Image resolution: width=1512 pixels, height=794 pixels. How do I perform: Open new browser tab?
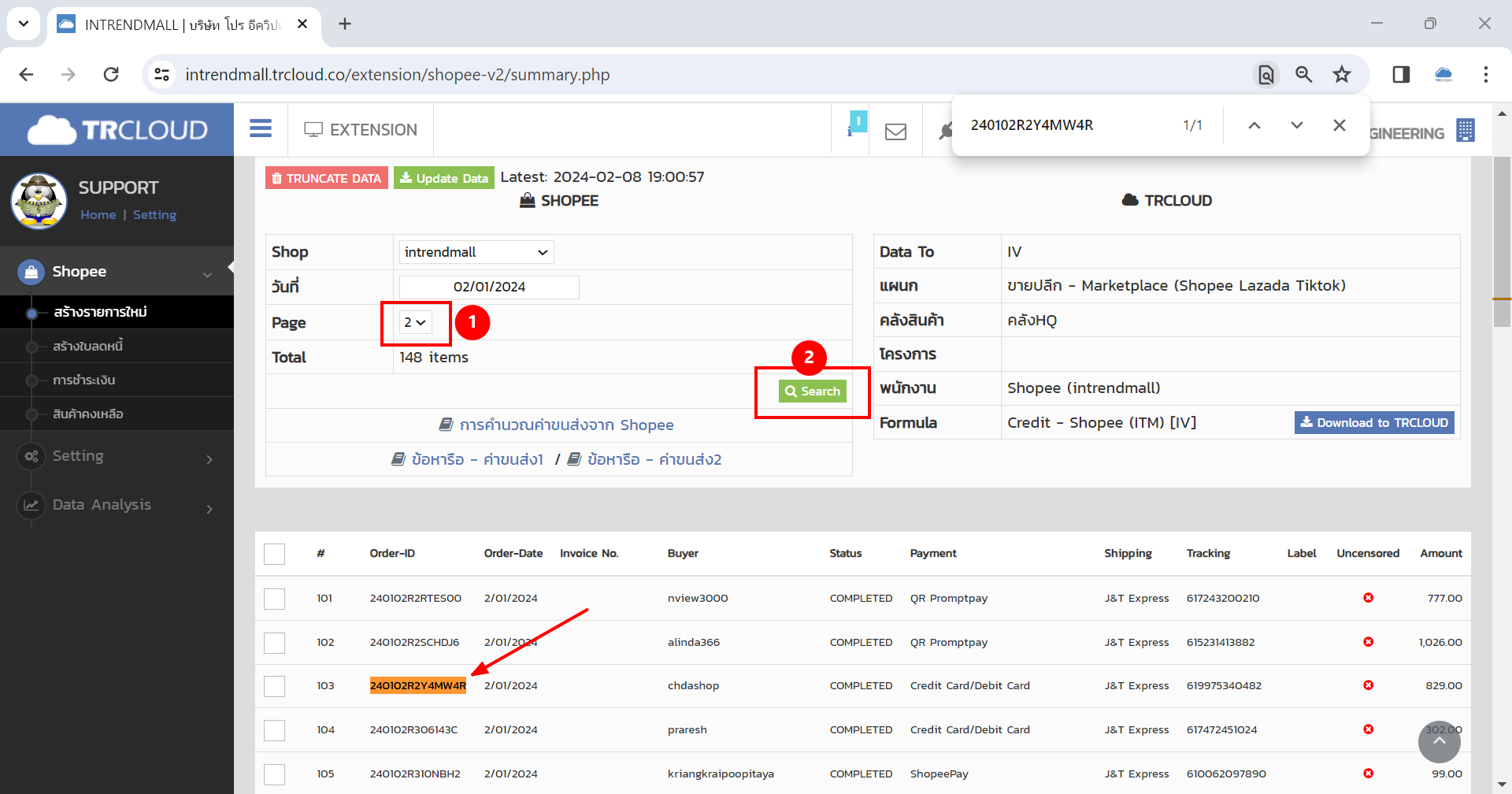coord(345,24)
